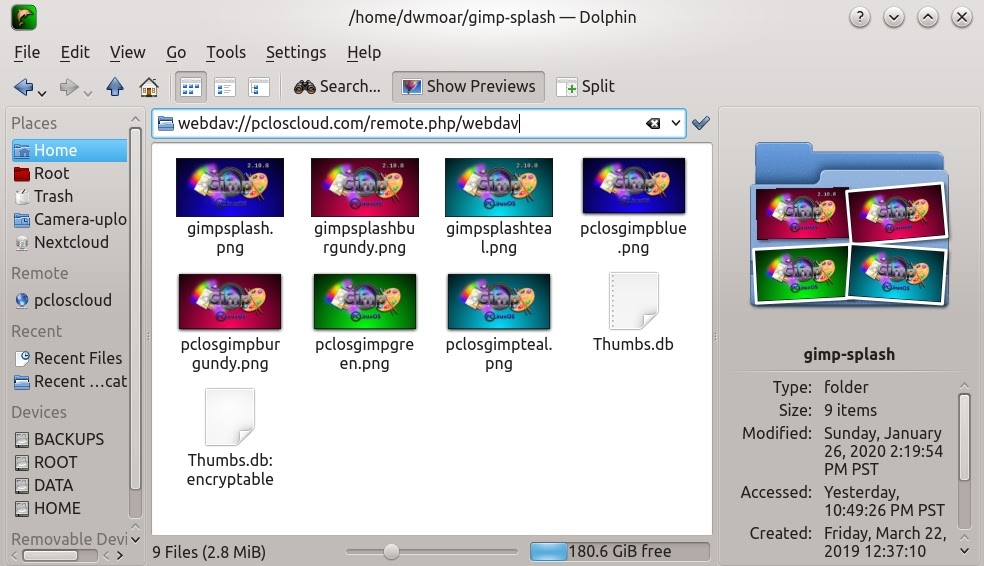Open Camera-uplo folder in Places
This screenshot has height=566, width=984.
[69, 220]
